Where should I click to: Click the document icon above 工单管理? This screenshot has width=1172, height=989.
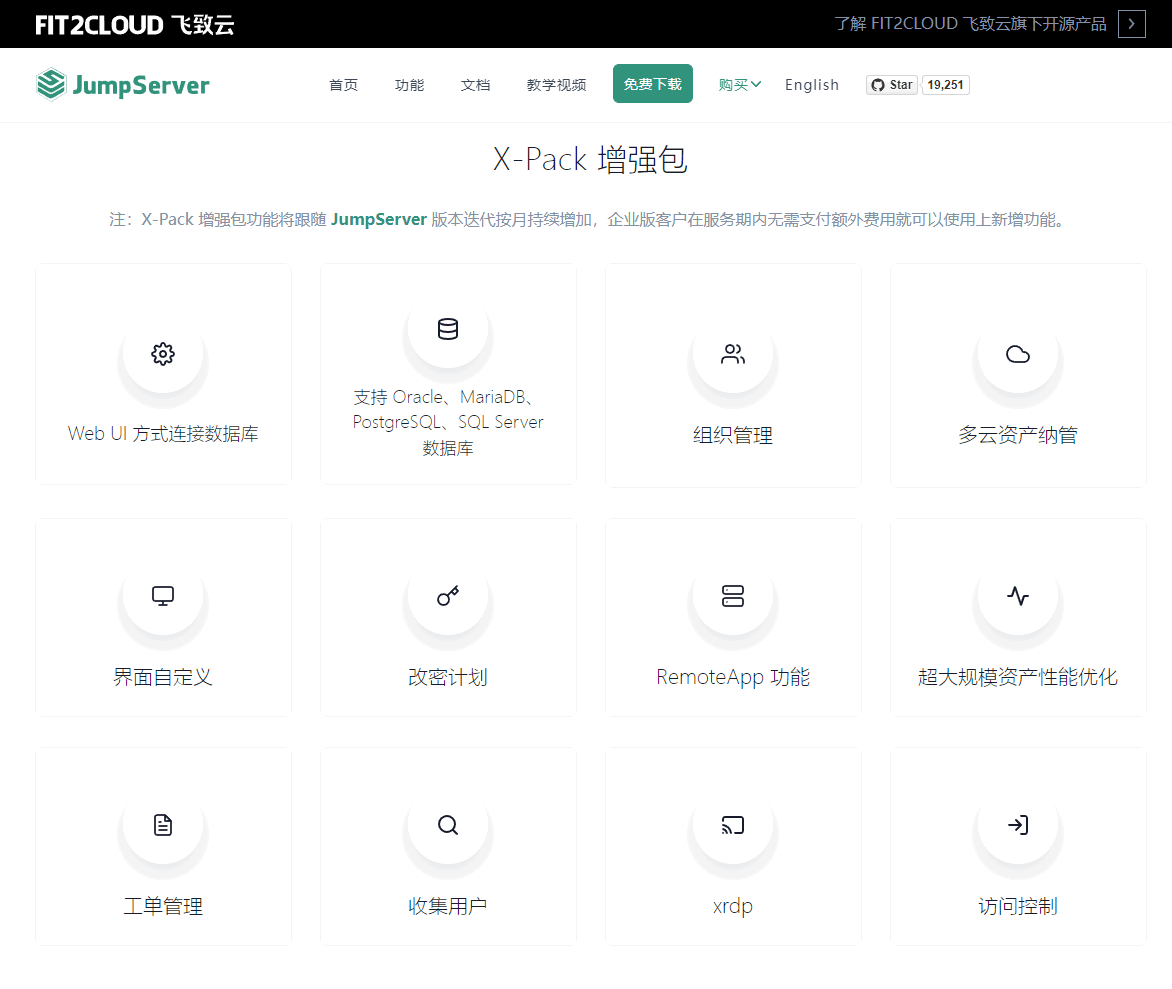coord(163,825)
